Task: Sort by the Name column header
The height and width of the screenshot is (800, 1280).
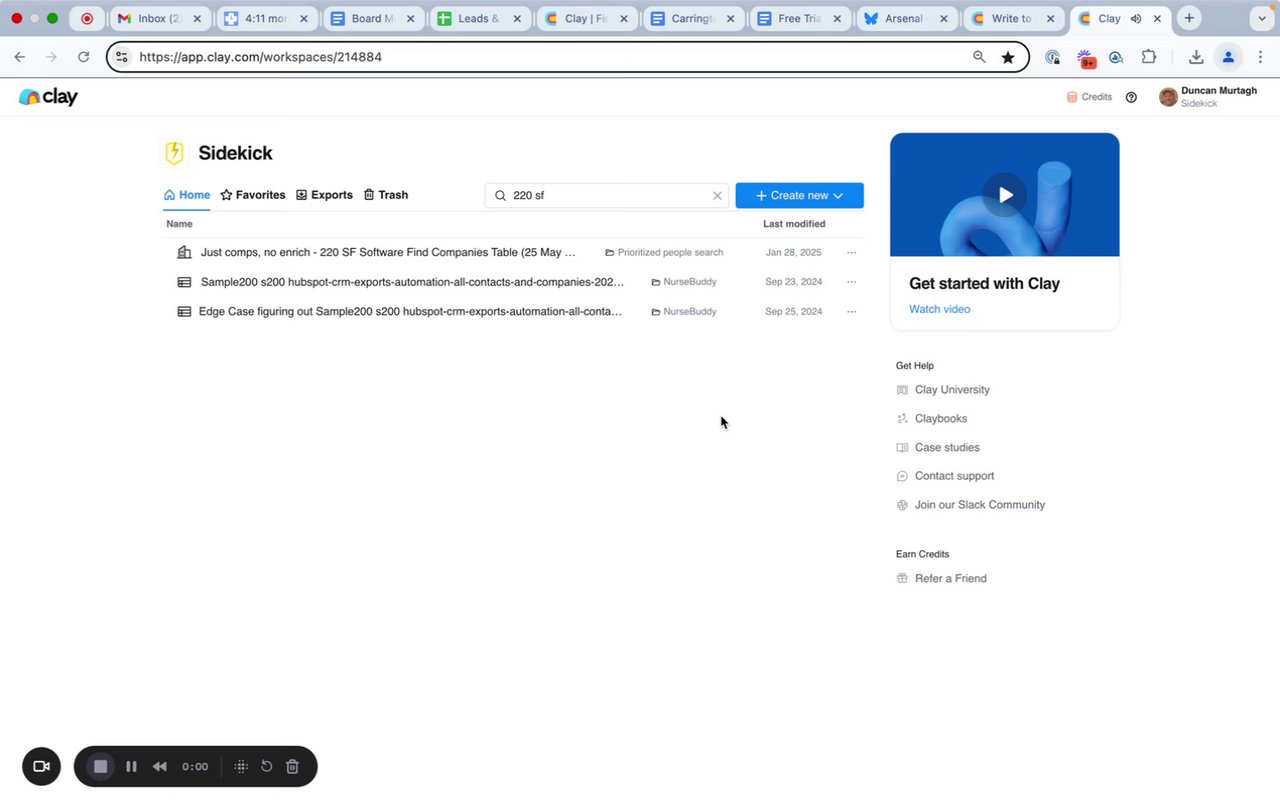Action: tap(179, 224)
